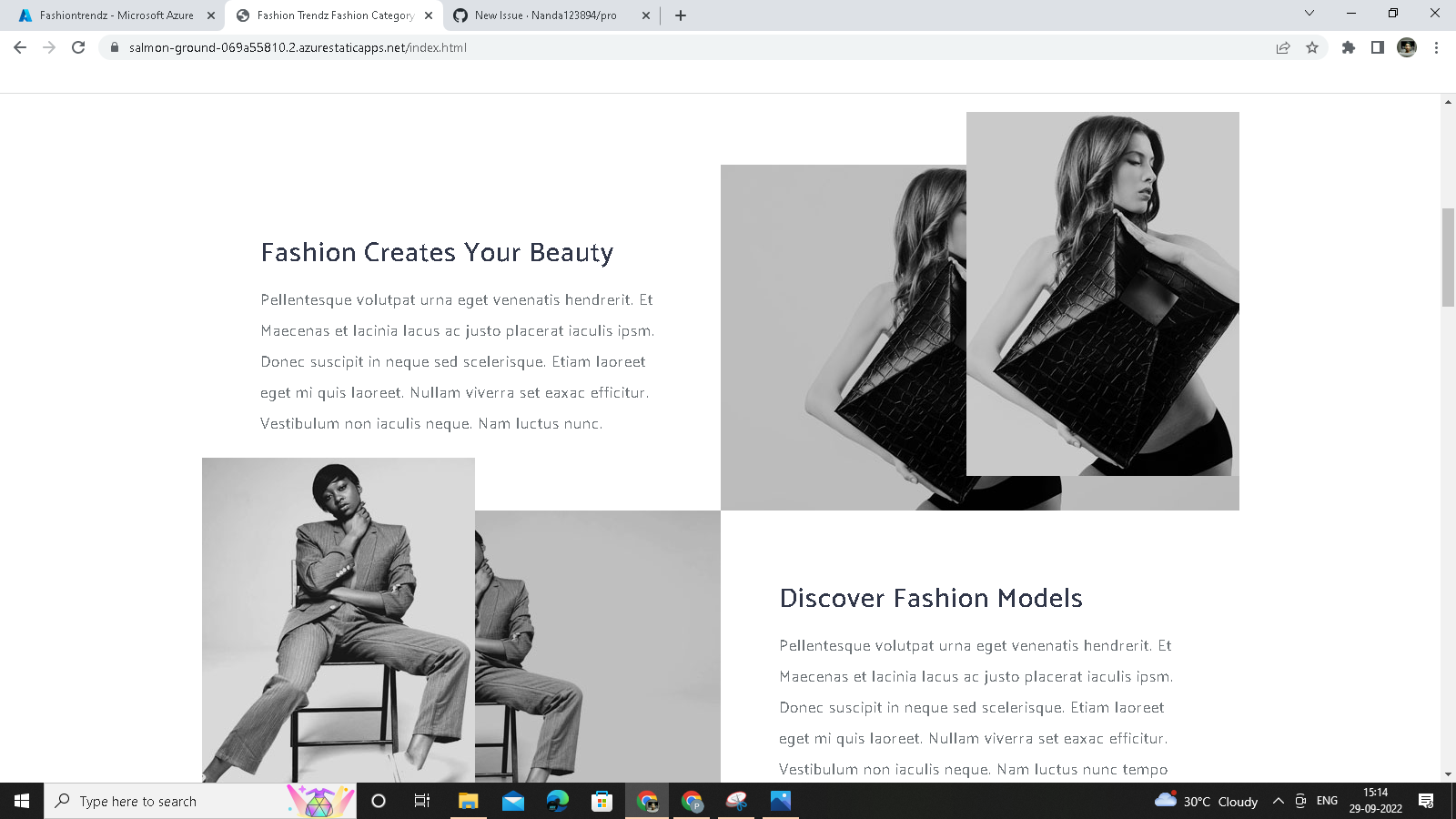This screenshot has height=819, width=1456.
Task: Open a new browser tab
Action: (x=681, y=15)
